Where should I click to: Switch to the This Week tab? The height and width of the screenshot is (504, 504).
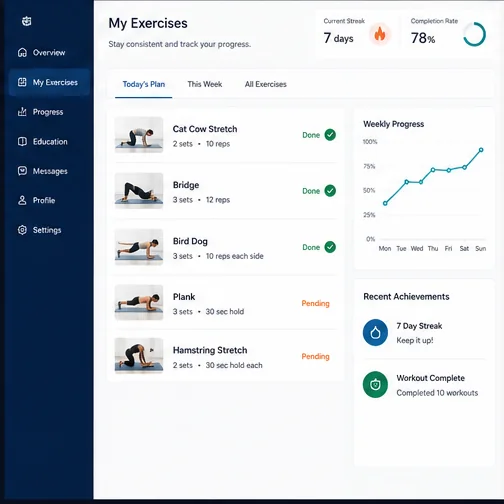click(x=205, y=84)
